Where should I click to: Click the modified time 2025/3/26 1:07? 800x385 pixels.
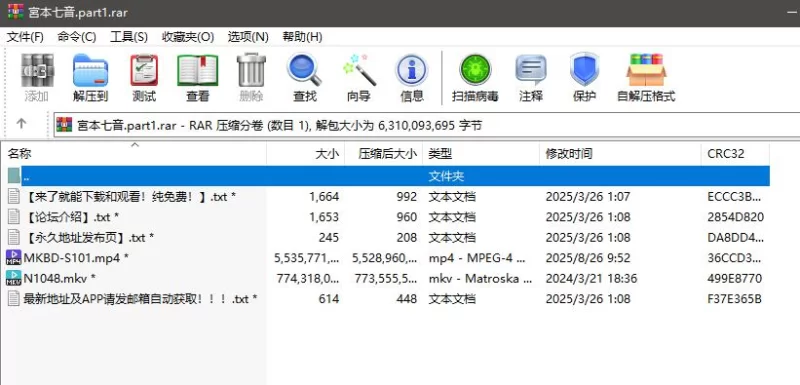pyautogui.click(x=588, y=197)
